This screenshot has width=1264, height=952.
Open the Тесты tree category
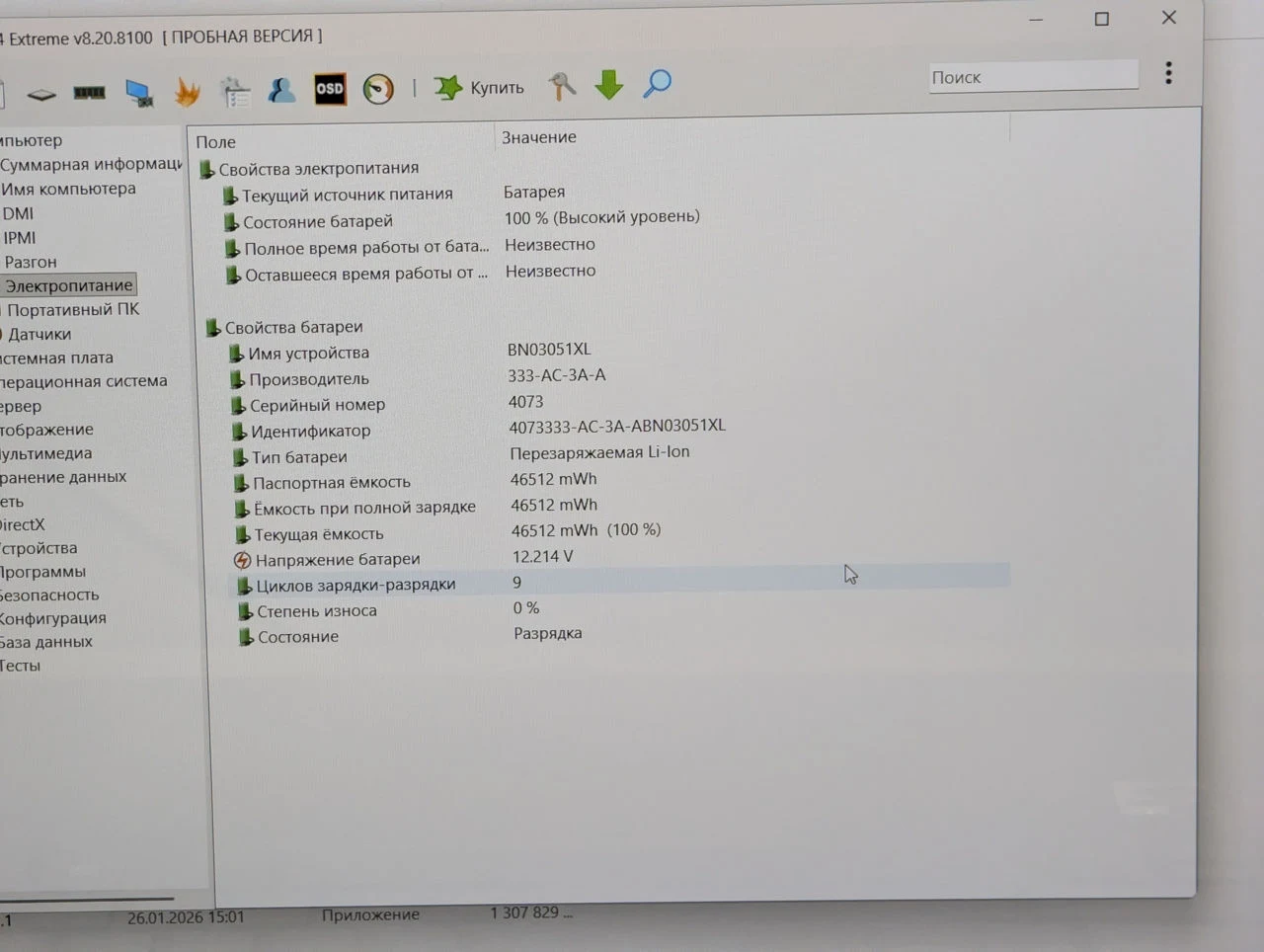[20, 666]
